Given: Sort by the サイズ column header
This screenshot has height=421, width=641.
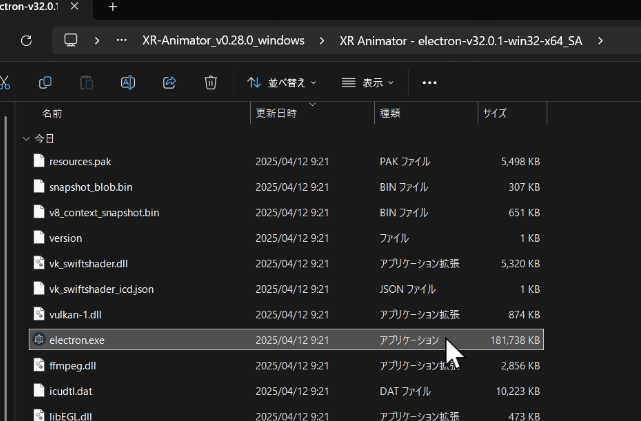Looking at the screenshot, I should (495, 113).
